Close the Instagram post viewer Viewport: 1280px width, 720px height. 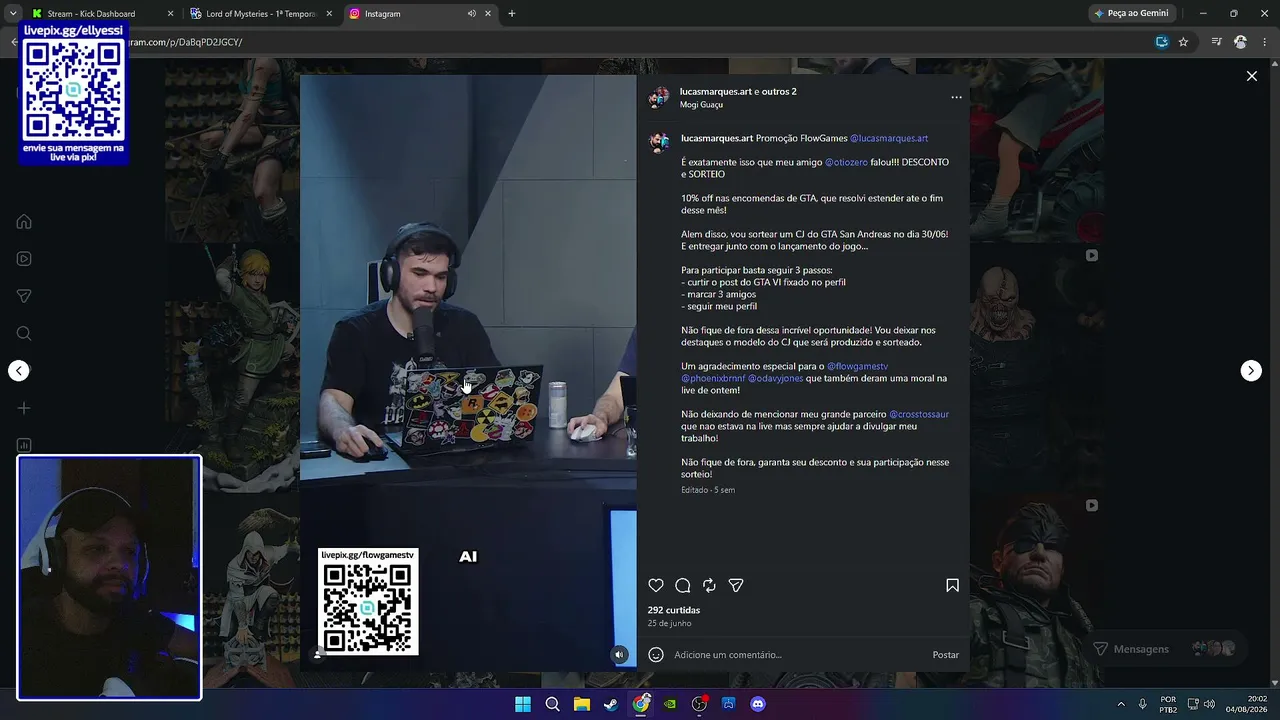pyautogui.click(x=1251, y=76)
